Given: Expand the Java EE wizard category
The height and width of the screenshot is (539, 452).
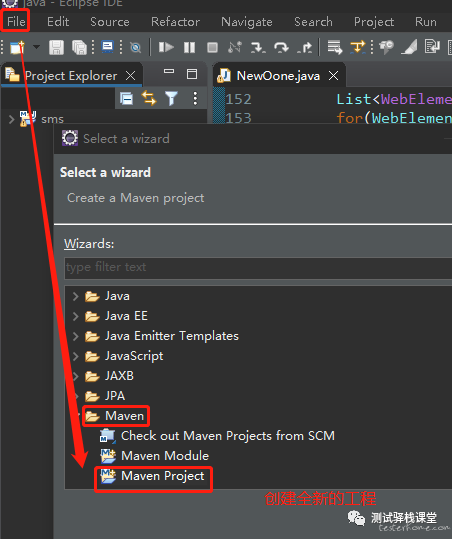Looking at the screenshot, I should (76, 316).
